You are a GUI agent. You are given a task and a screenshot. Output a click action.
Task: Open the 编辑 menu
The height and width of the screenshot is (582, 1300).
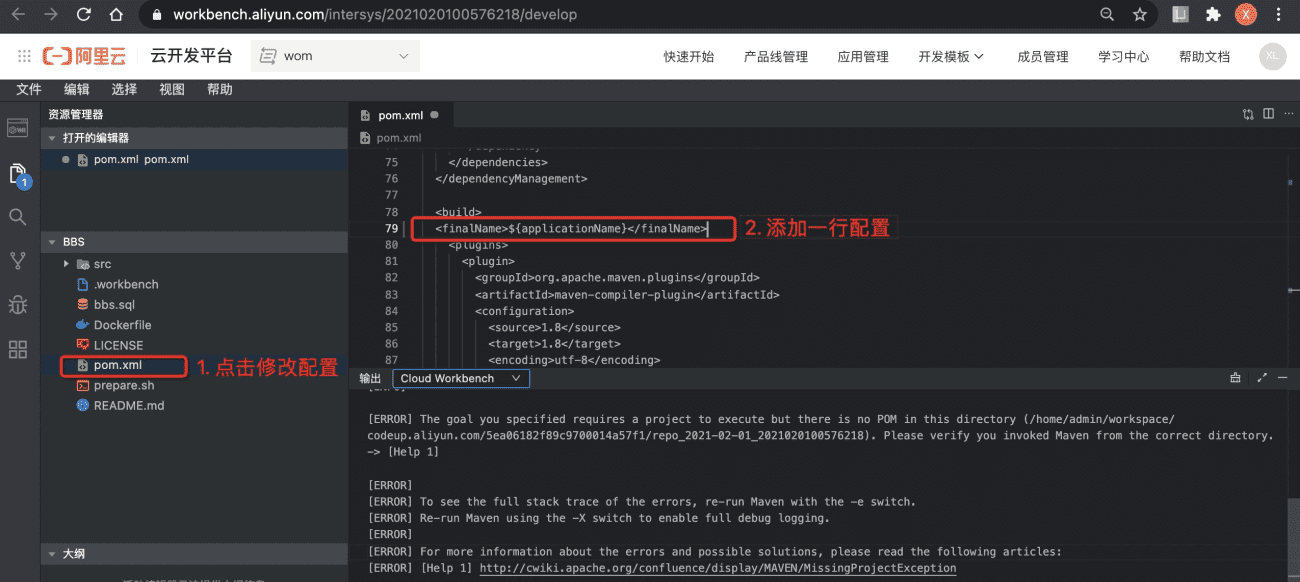click(77, 89)
